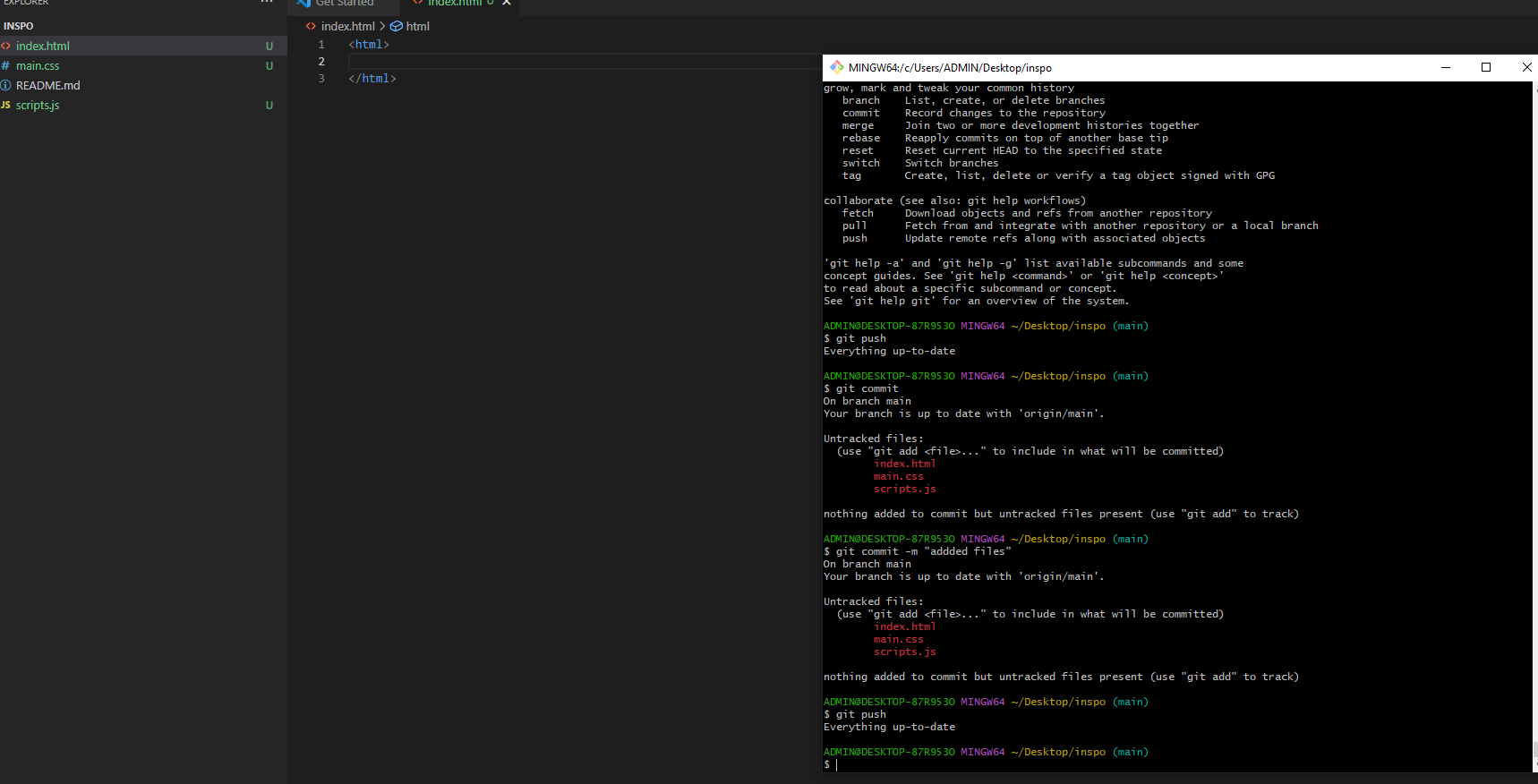Click the 'switch Switch branches' help line
1538x784 pixels.
pos(920,163)
